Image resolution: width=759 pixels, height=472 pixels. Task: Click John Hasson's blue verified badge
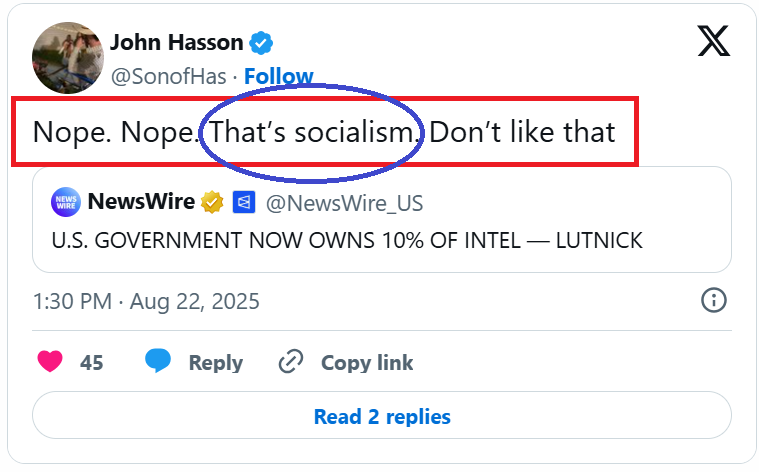click(262, 43)
